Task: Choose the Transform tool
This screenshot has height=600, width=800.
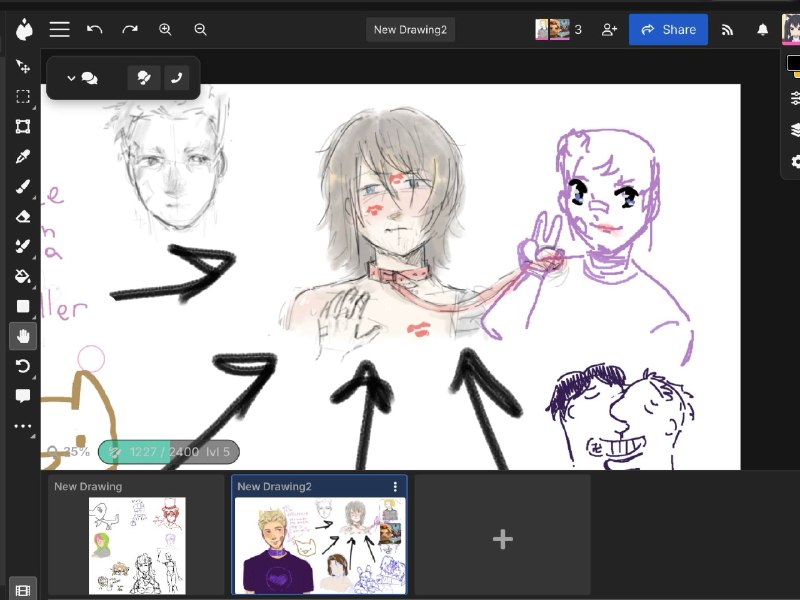Action: point(23,127)
